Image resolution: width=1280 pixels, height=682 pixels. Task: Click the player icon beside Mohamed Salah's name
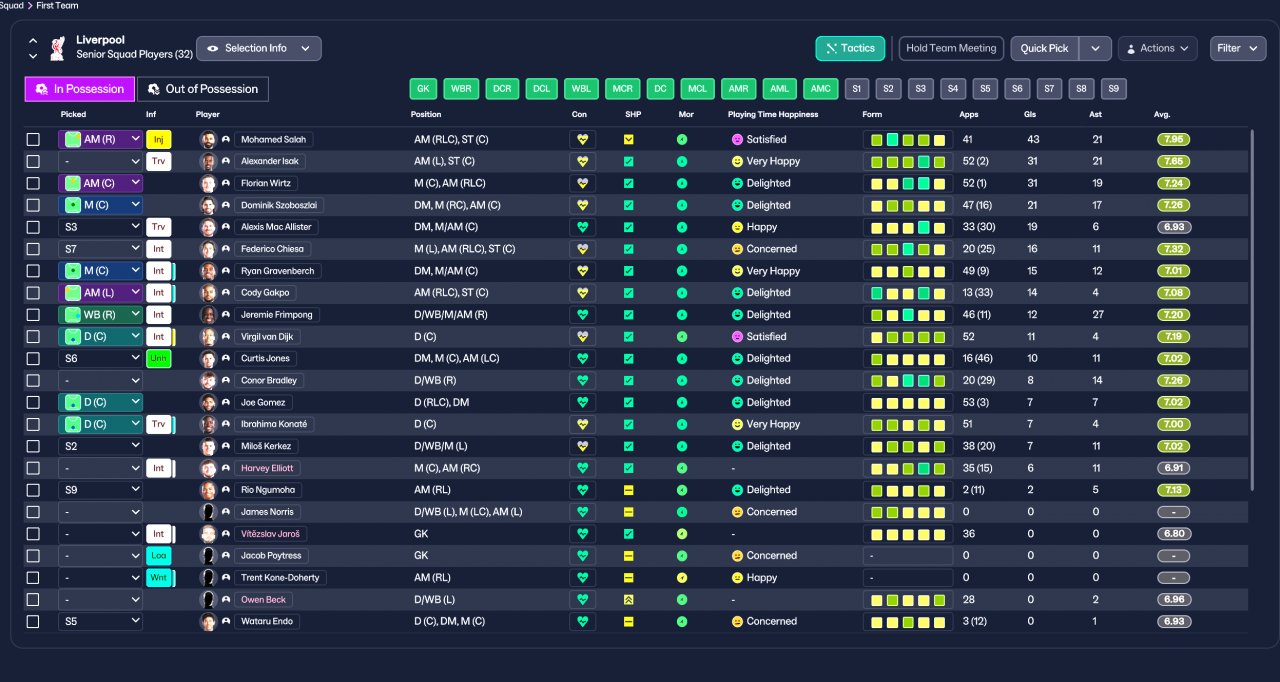226,140
